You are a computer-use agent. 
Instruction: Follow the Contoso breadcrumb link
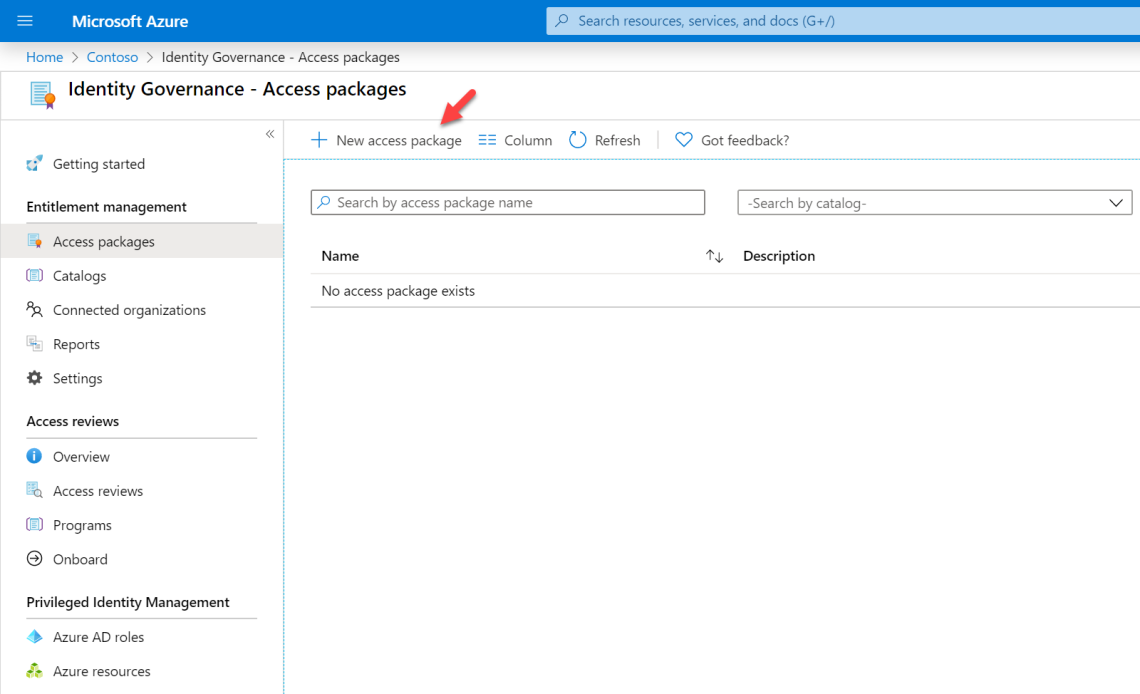(x=112, y=57)
